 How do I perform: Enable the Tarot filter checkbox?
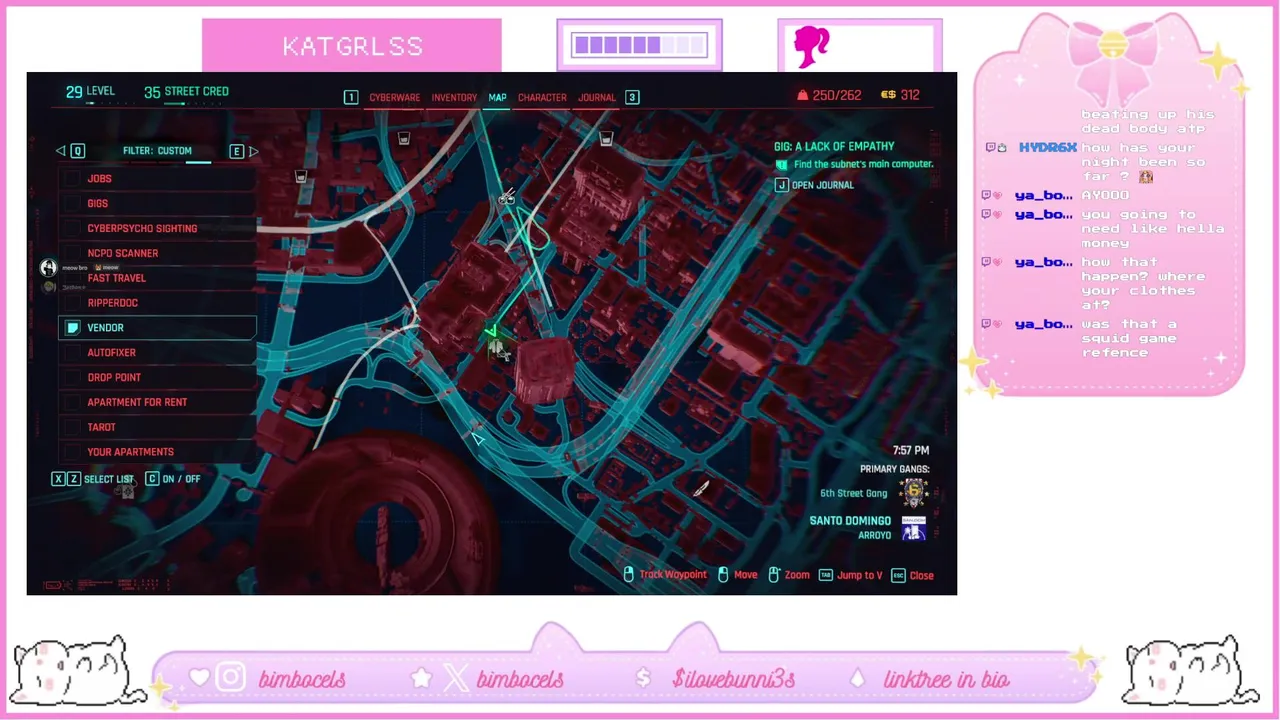pyautogui.click(x=72, y=427)
